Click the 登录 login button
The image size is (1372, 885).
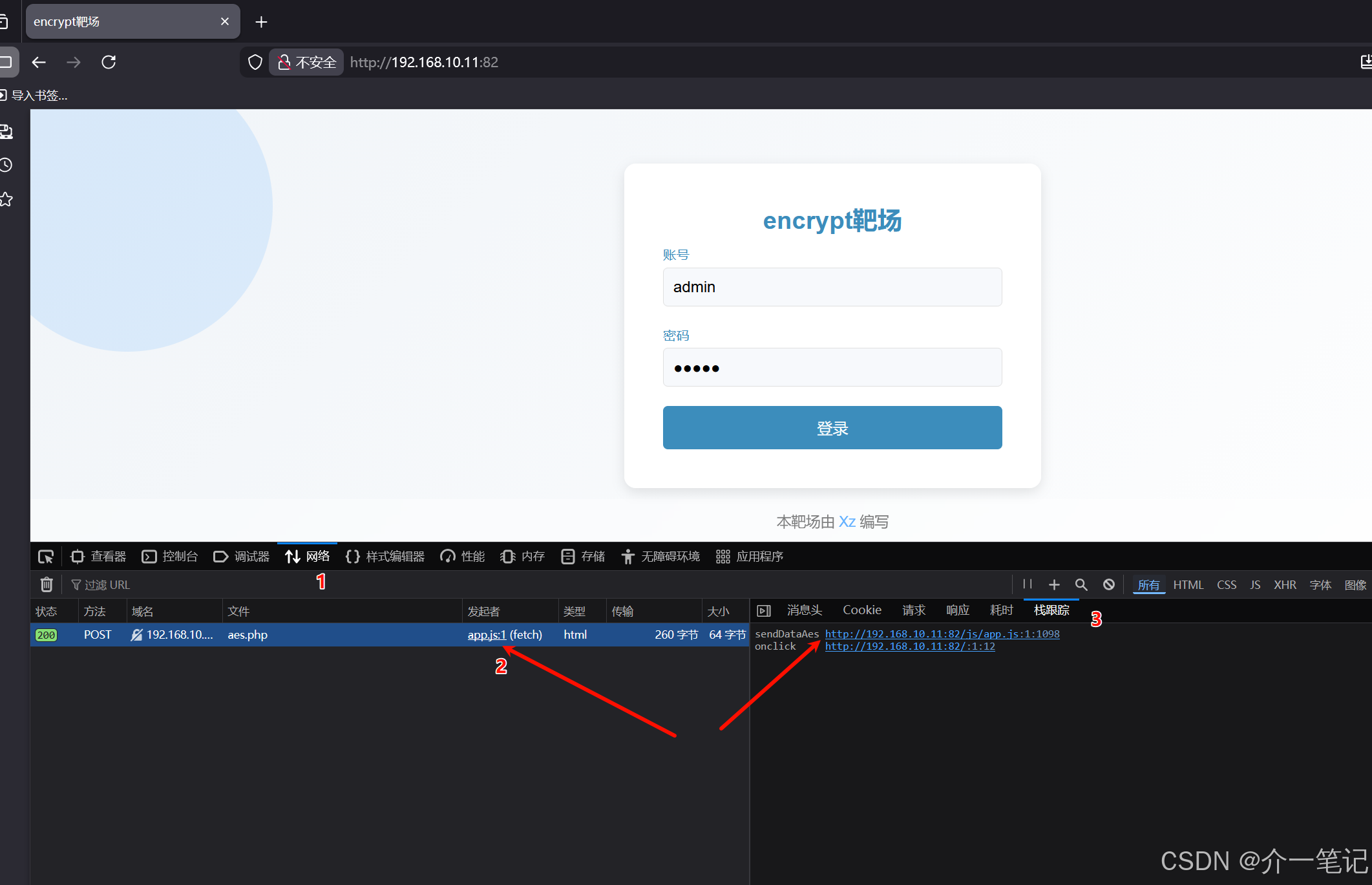pos(832,428)
